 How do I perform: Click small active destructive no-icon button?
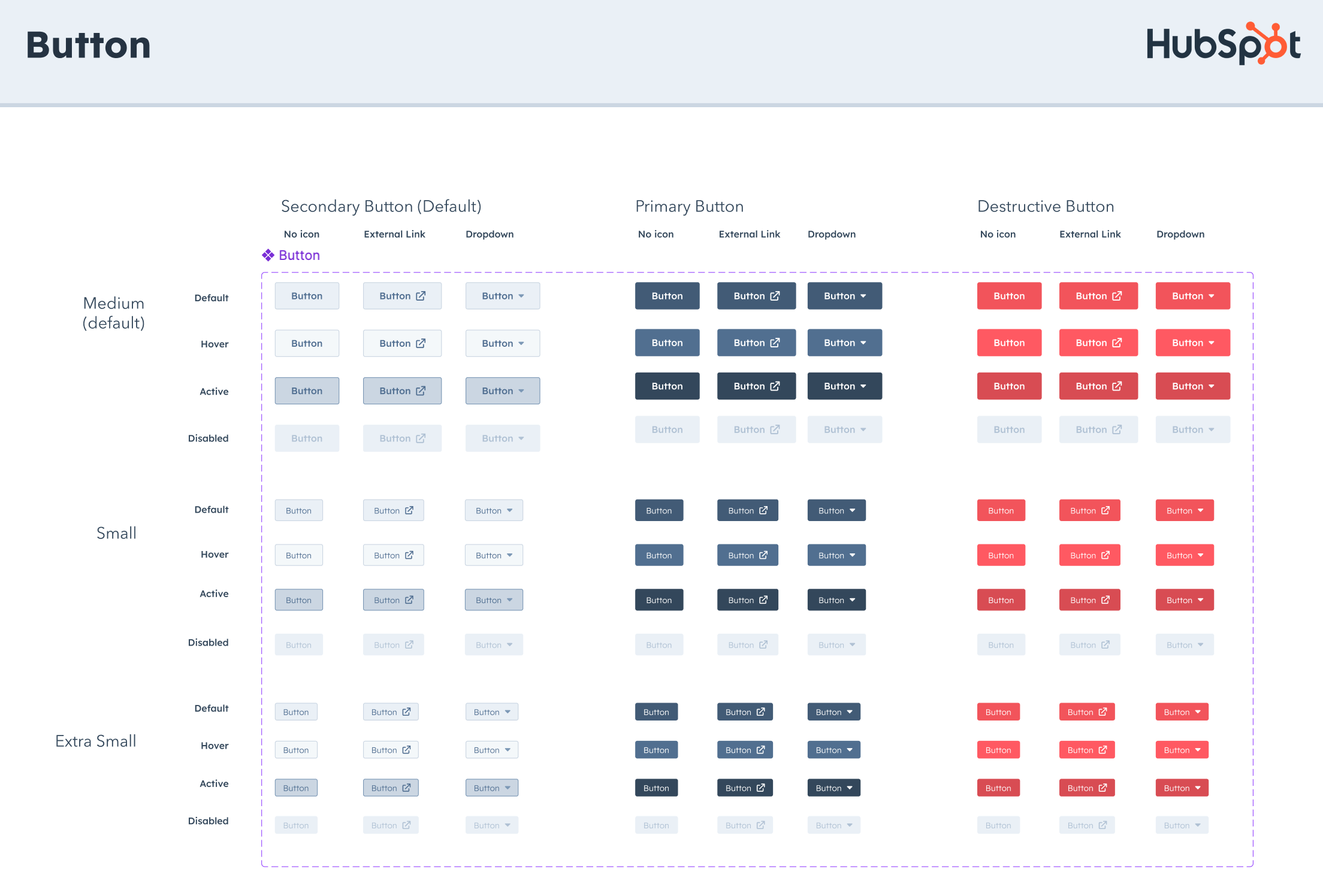click(1001, 600)
